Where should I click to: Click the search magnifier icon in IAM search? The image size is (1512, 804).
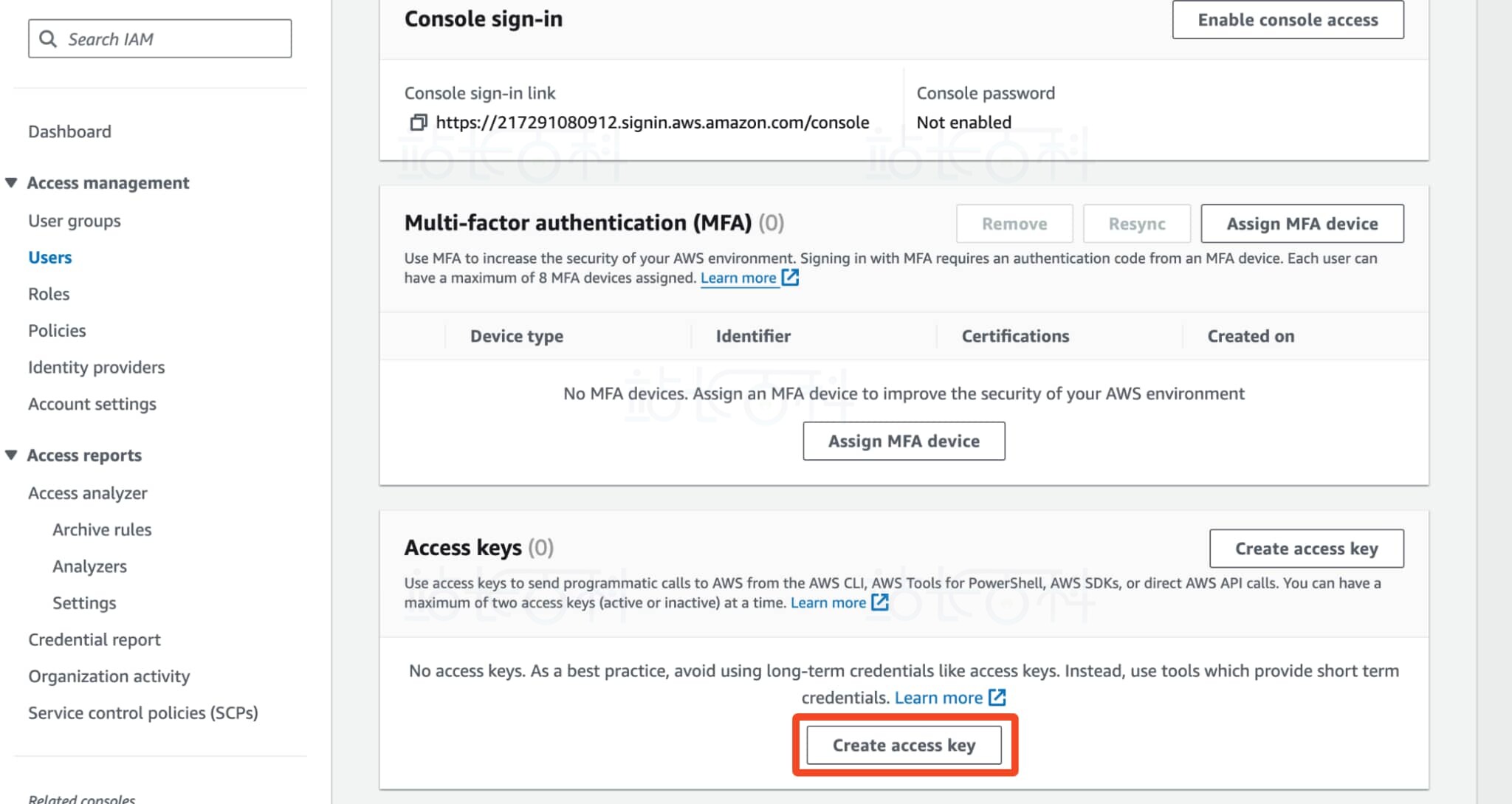(48, 39)
